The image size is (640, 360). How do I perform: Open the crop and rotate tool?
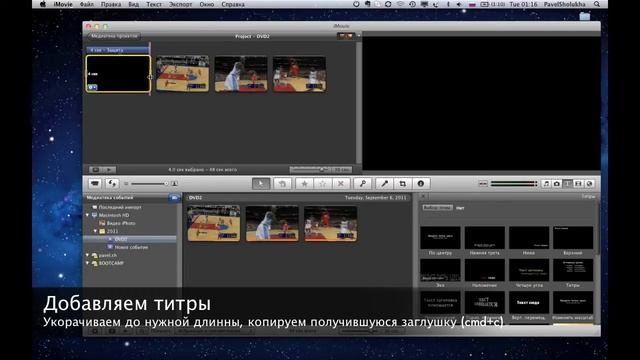point(402,184)
